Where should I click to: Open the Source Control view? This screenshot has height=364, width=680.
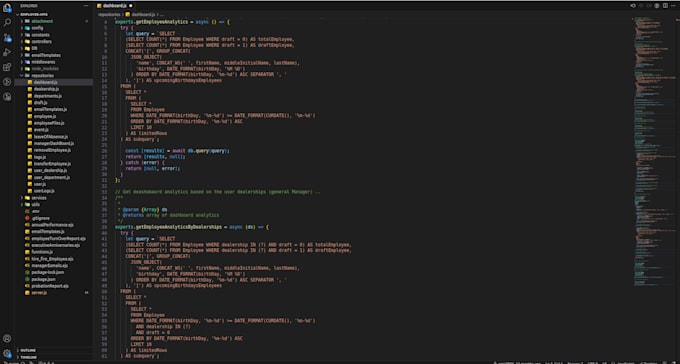coord(7,38)
